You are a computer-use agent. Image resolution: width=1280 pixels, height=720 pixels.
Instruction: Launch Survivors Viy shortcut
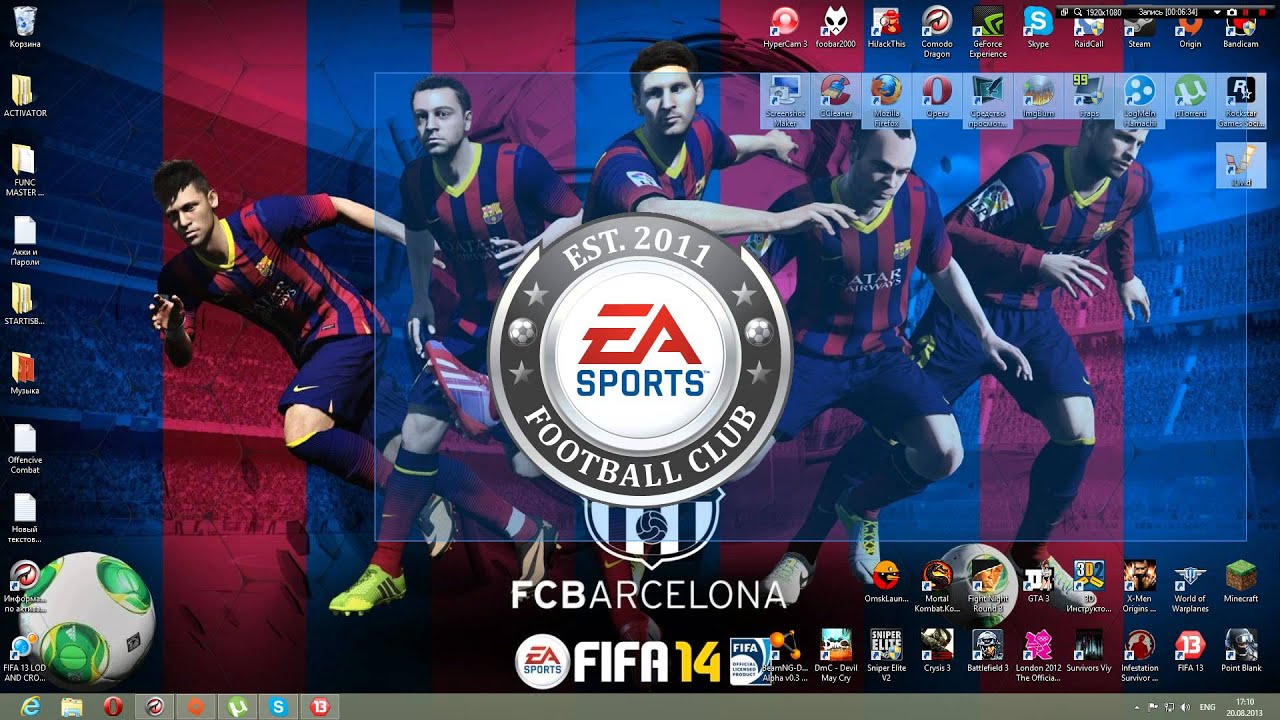pyautogui.click(x=1089, y=651)
